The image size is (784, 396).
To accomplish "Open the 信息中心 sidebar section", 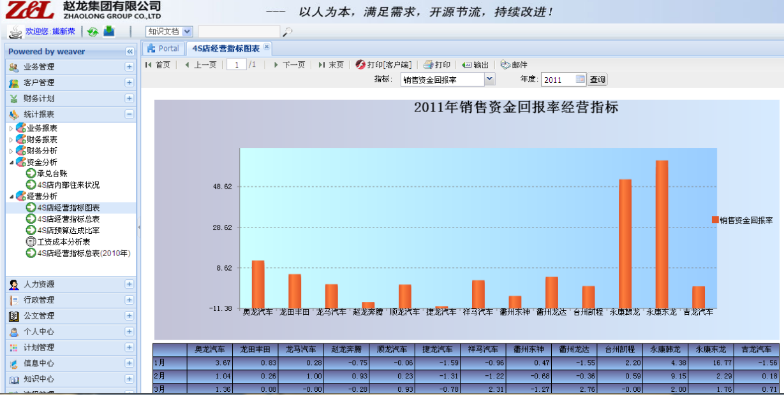I will tap(70, 363).
